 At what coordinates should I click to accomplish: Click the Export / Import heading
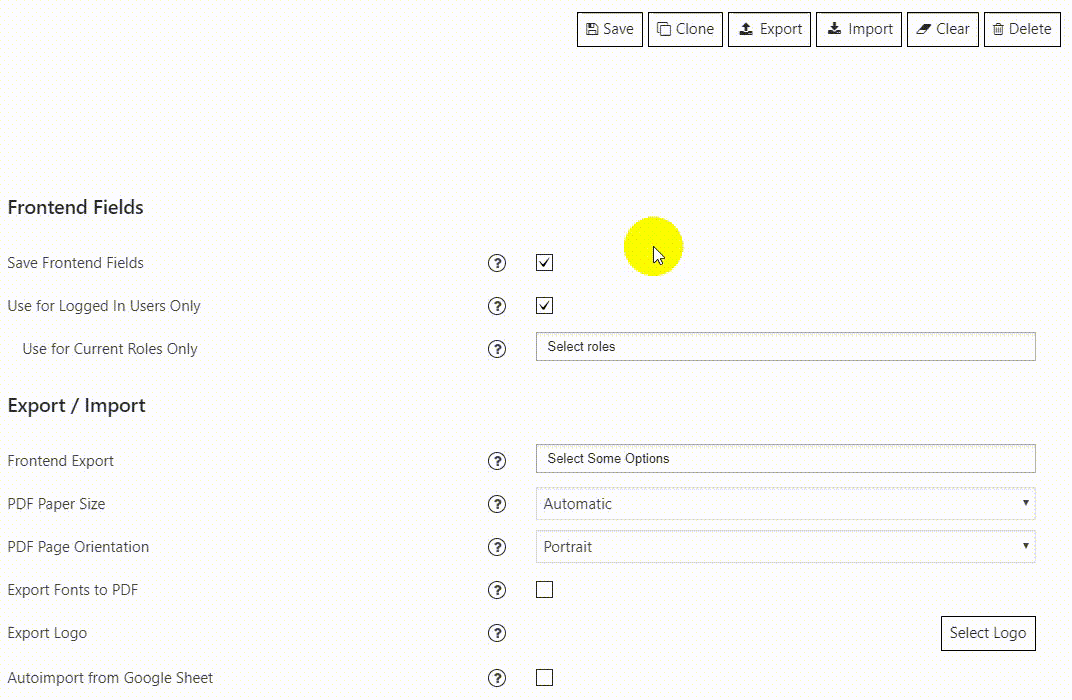click(77, 406)
